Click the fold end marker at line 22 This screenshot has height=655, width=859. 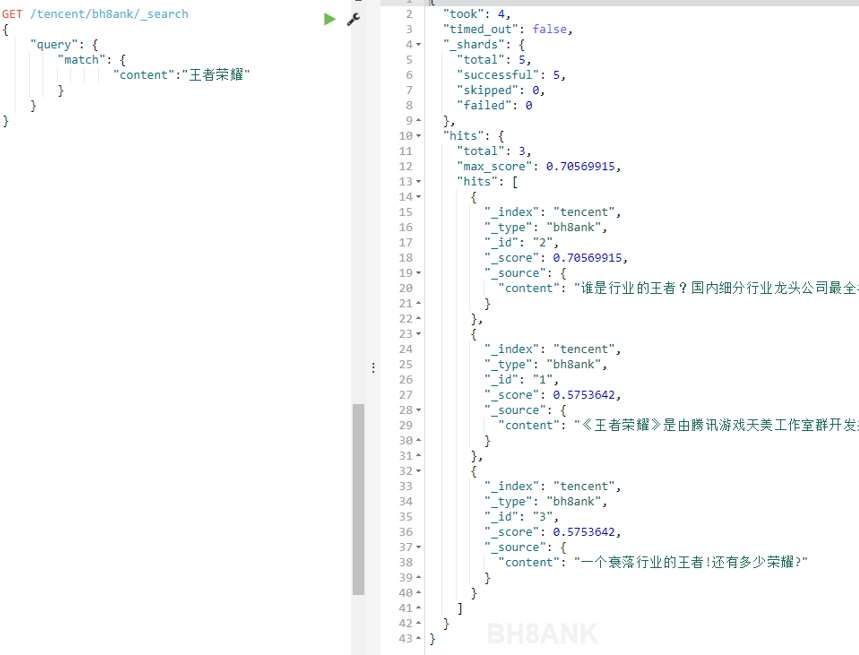pyautogui.click(x=419, y=318)
